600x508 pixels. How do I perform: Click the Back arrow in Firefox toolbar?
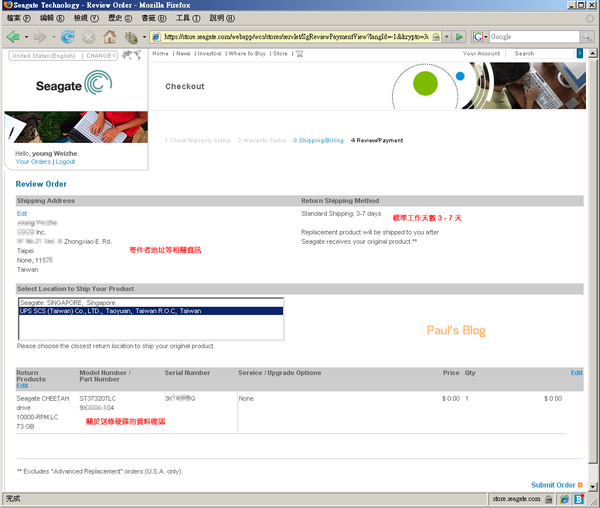[13, 37]
